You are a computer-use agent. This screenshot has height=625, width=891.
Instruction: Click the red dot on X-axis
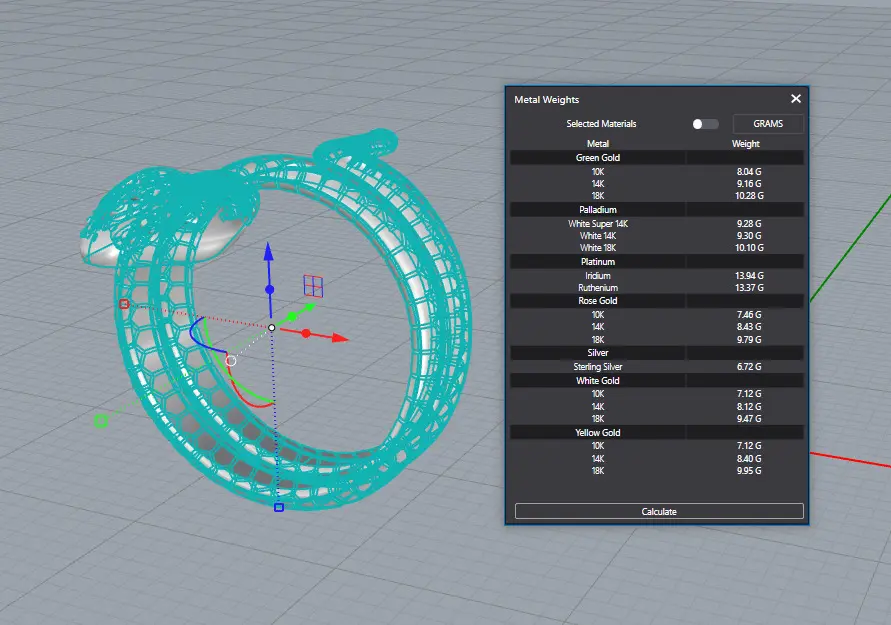pos(306,334)
